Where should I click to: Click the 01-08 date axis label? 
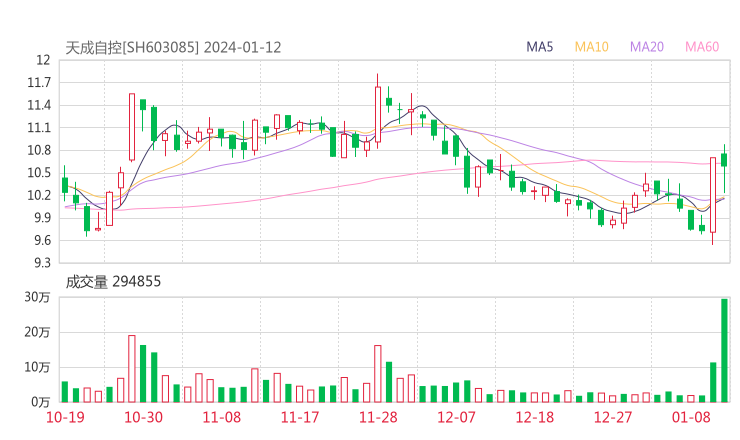coord(691,417)
